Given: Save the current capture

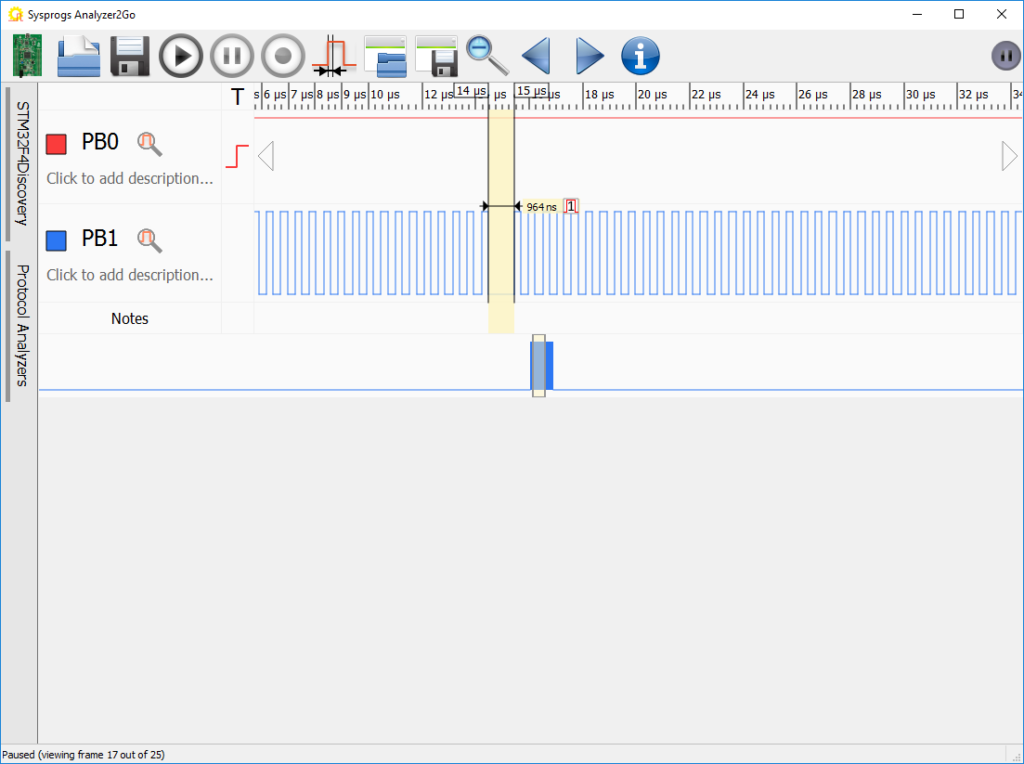Looking at the screenshot, I should (129, 55).
